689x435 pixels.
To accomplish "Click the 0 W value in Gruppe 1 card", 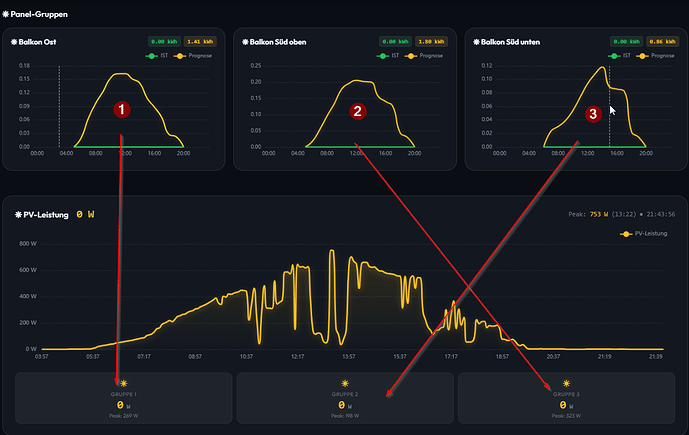I will pyautogui.click(x=123, y=405).
